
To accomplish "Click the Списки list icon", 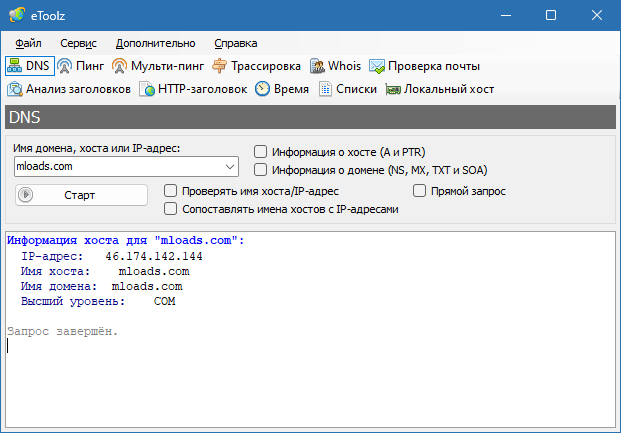I will pyautogui.click(x=325, y=89).
